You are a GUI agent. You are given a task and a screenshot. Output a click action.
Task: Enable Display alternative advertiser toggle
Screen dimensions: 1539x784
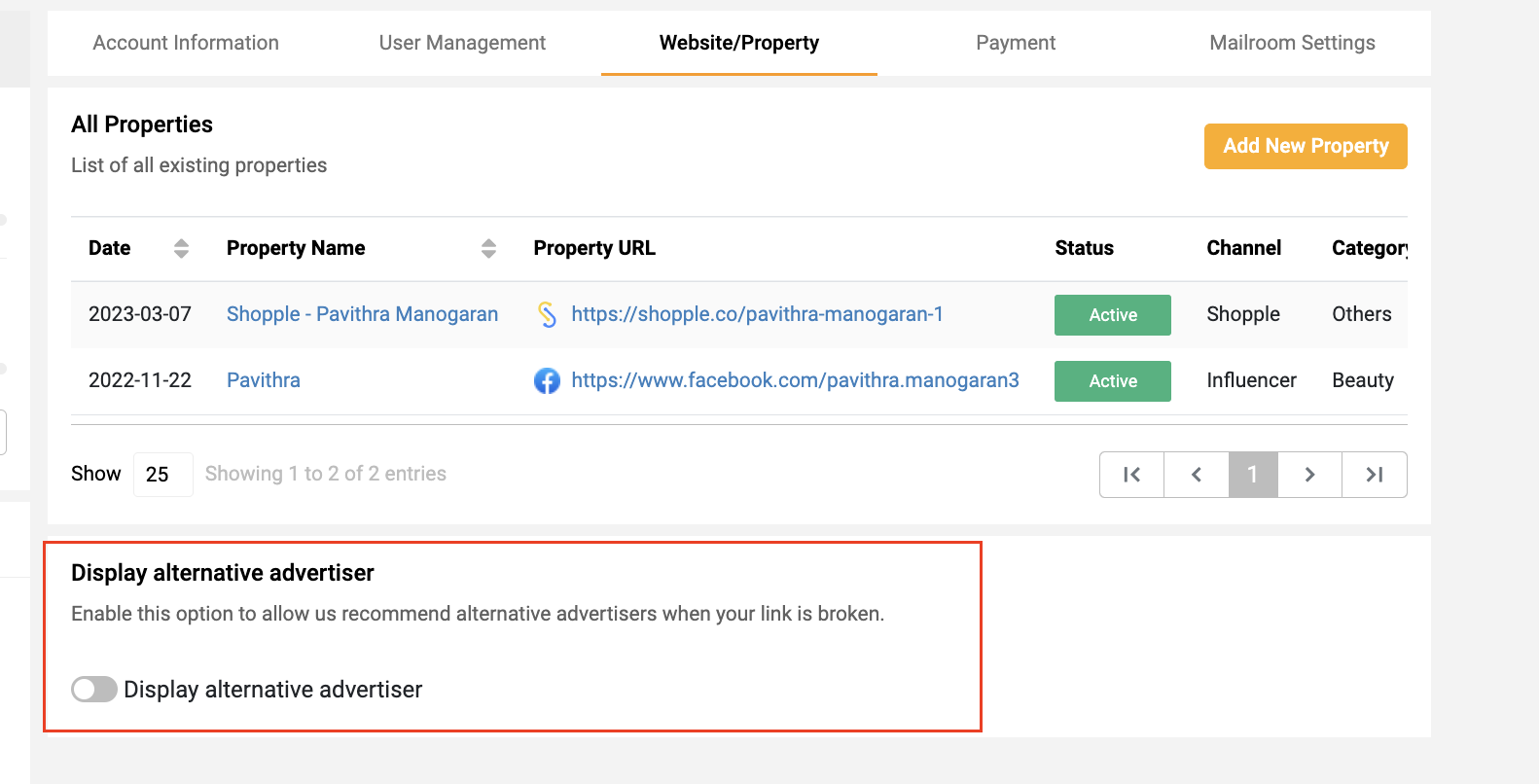(94, 690)
